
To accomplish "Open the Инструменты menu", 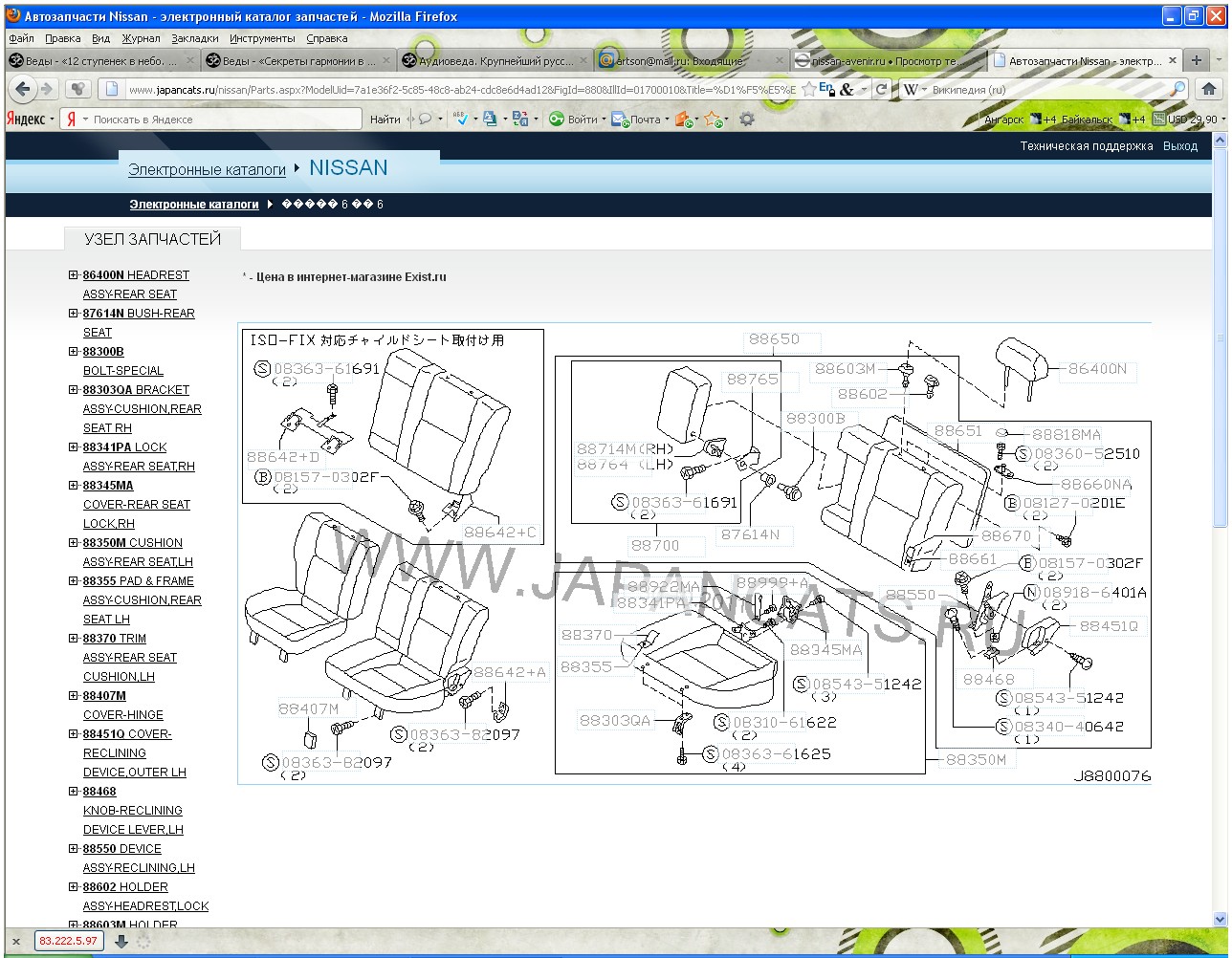I will click(x=262, y=38).
